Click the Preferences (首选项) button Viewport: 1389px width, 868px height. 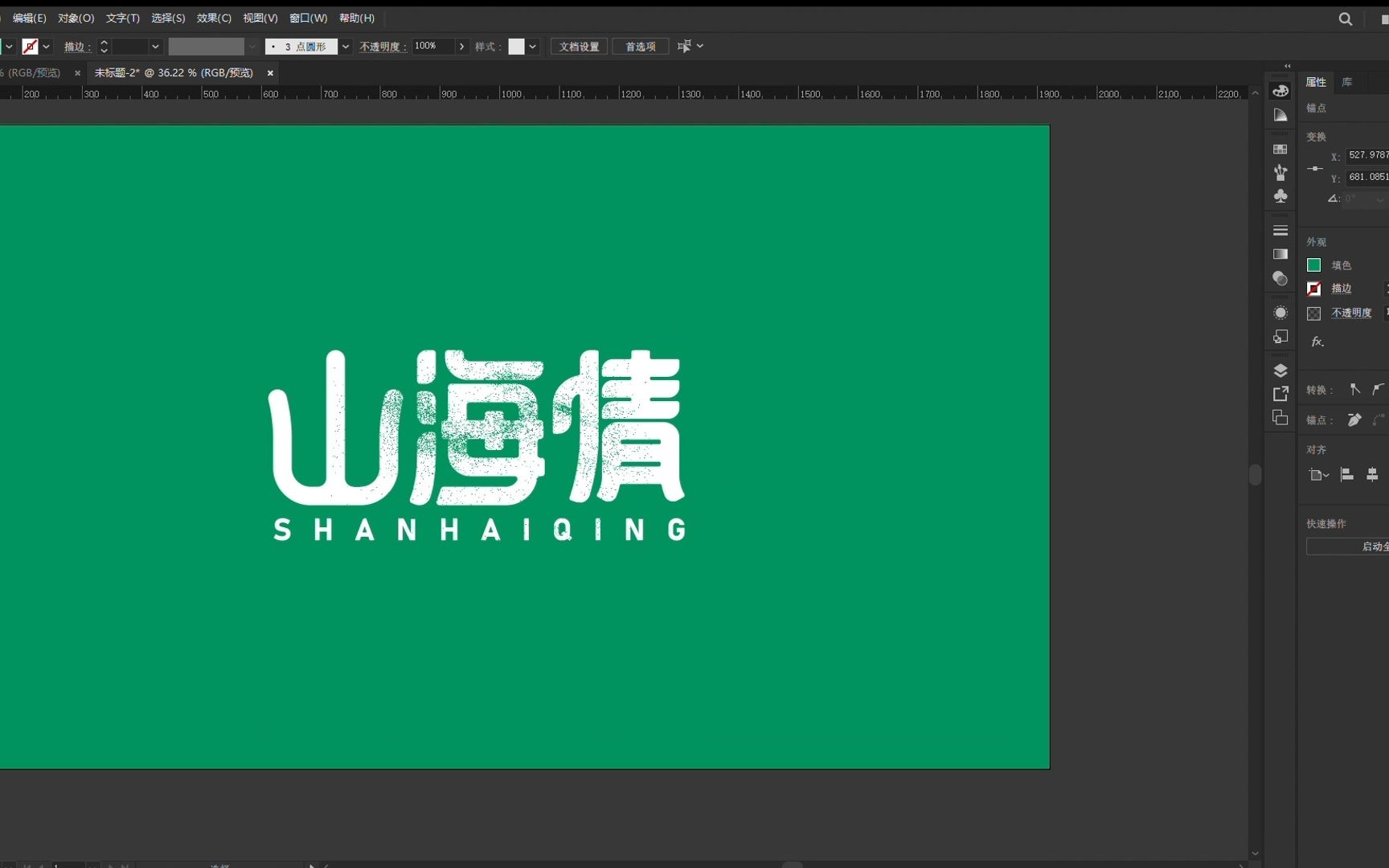pos(641,47)
